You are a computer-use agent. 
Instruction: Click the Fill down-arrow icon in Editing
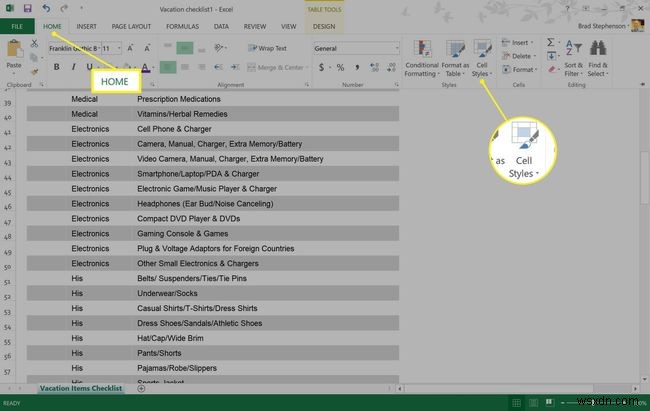pyautogui.click(x=551, y=56)
